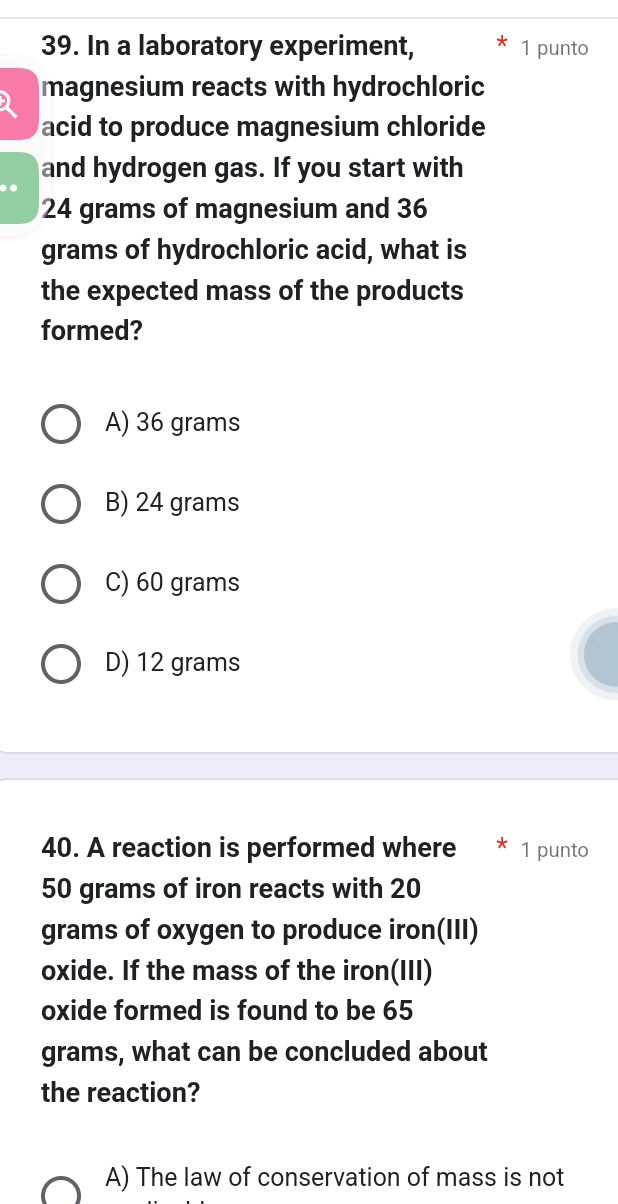
Task: Select answer D) 12 grams
Action: 61,663
